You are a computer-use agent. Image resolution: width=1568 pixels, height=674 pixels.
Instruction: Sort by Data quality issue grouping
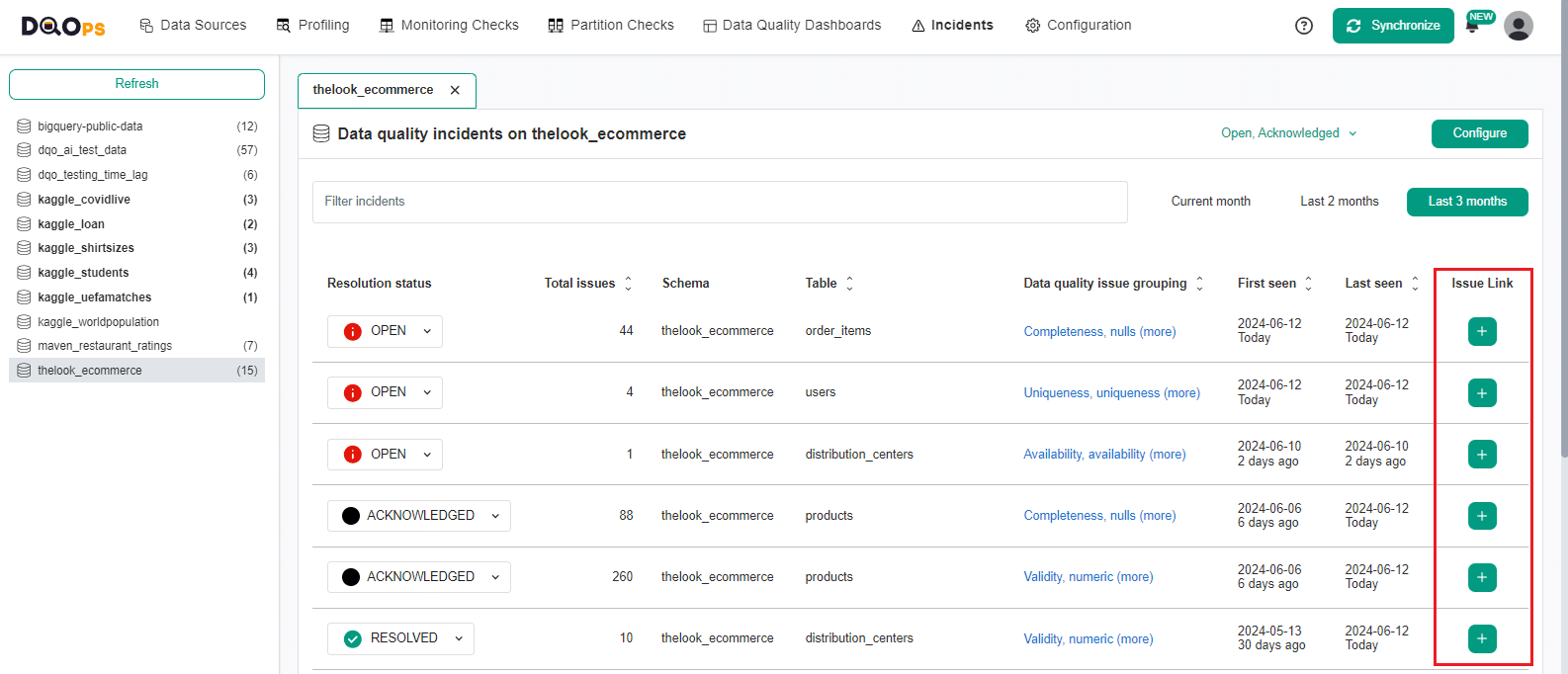coord(1199,284)
